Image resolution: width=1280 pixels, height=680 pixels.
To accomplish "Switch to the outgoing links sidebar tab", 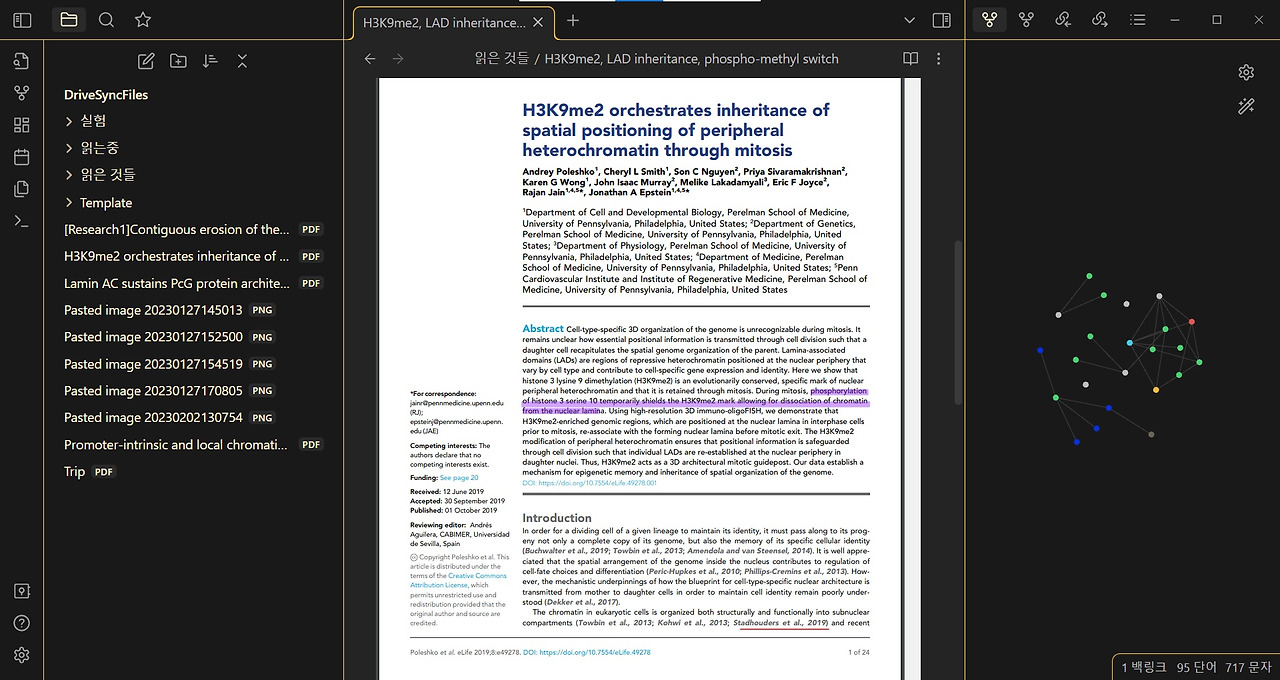I will point(1100,20).
